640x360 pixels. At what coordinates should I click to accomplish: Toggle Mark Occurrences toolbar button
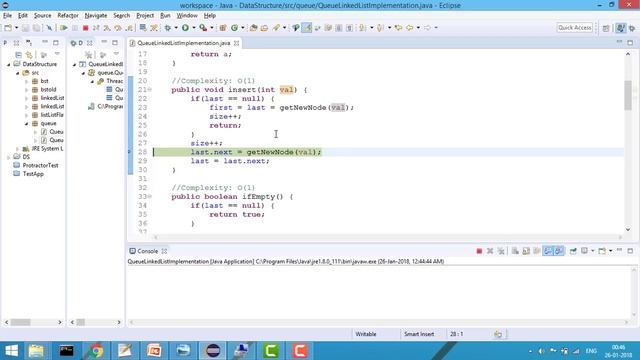pyautogui.click(x=307, y=28)
